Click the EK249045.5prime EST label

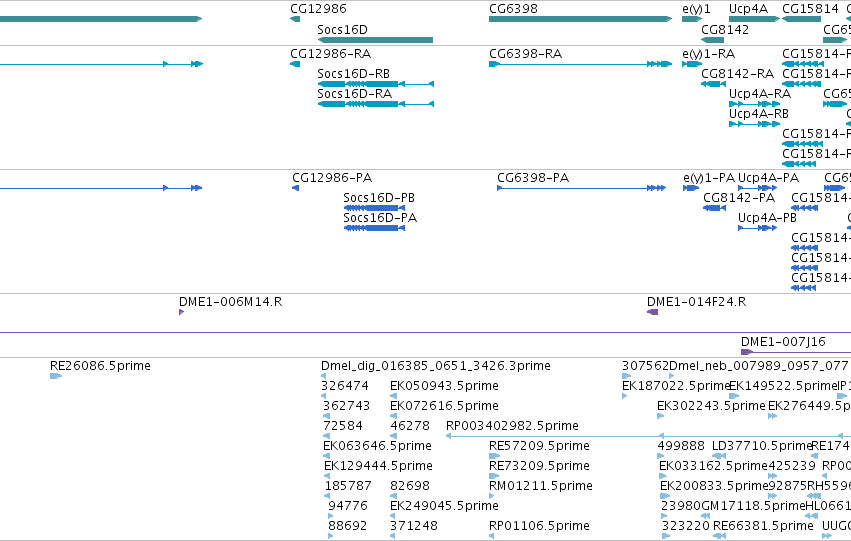click(444, 506)
